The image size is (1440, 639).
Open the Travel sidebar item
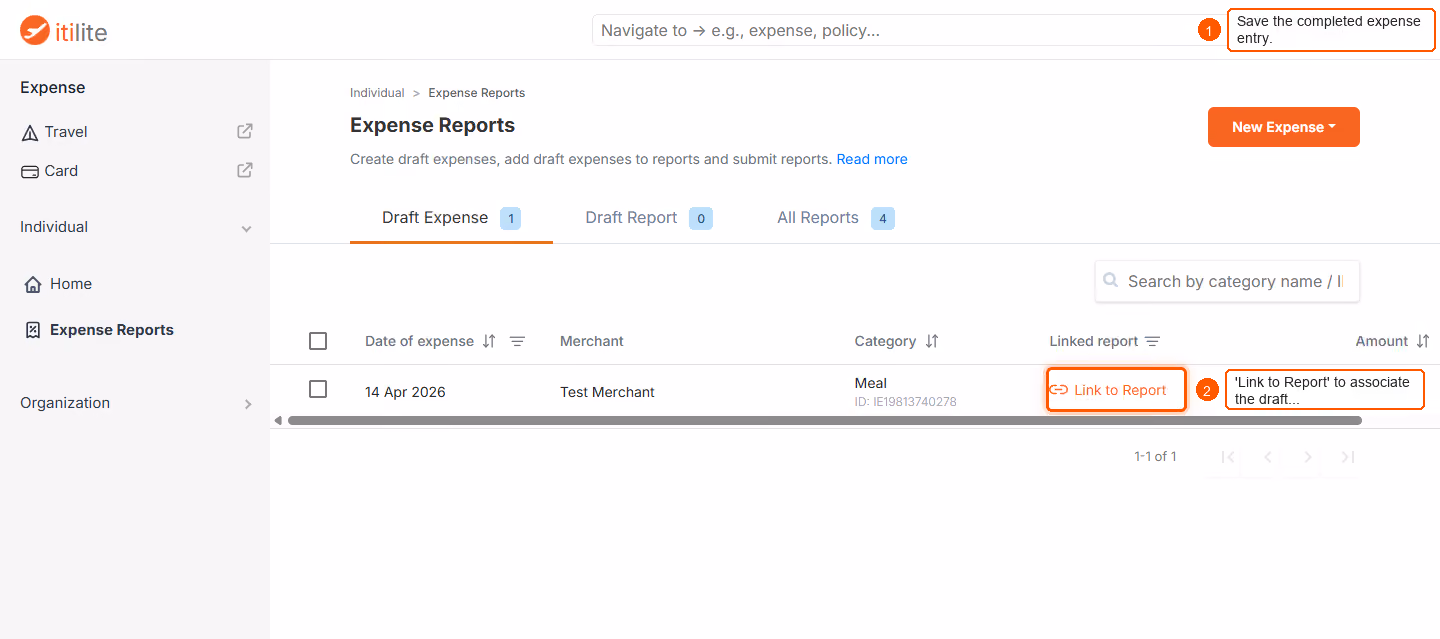tap(66, 132)
